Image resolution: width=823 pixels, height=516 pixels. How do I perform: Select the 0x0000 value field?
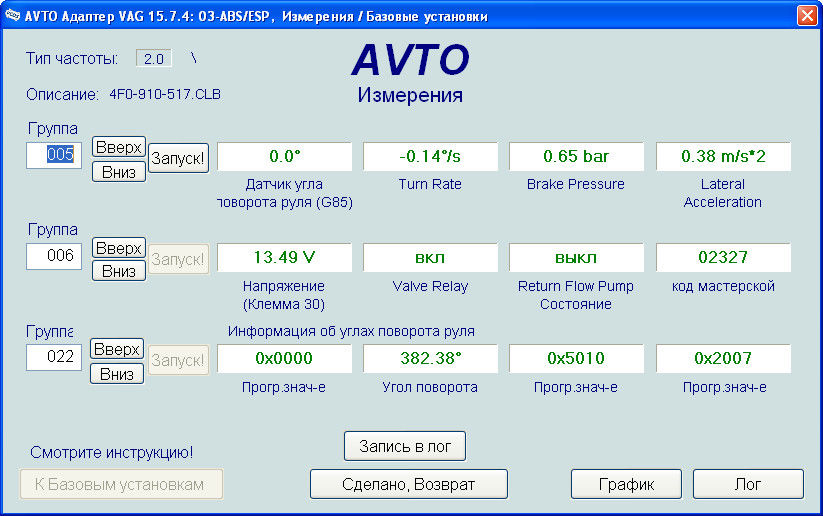[284, 359]
